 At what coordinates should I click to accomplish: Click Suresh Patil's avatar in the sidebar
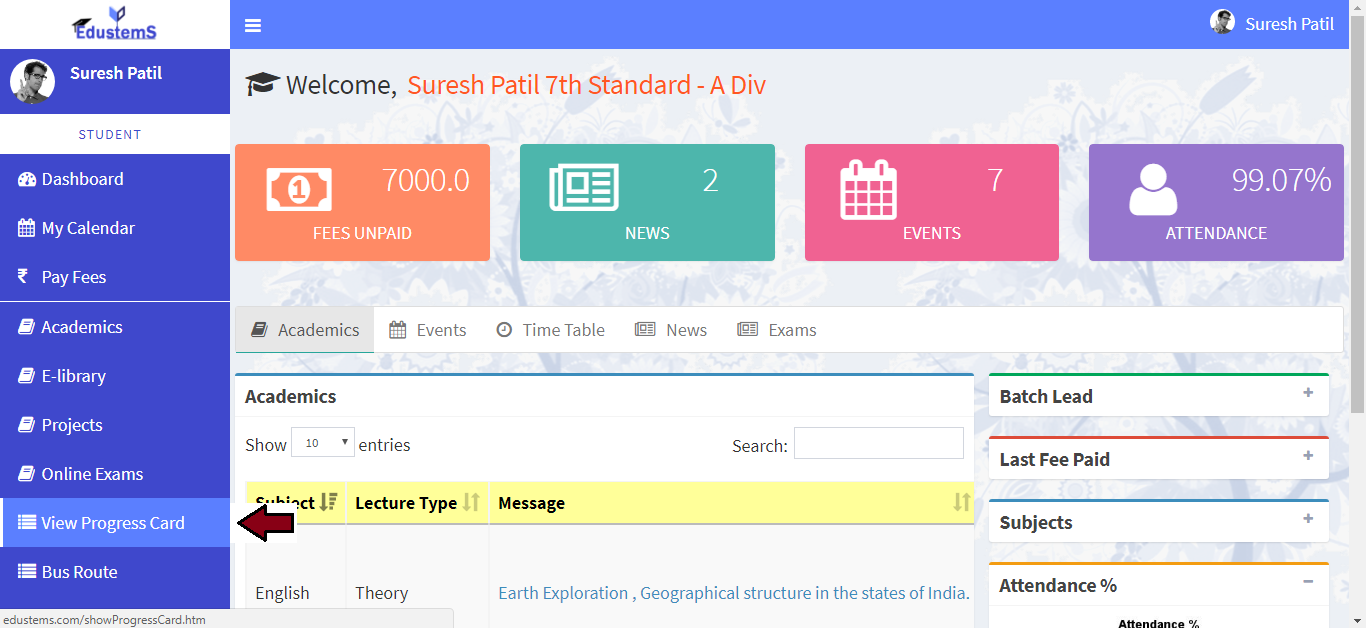click(x=32, y=81)
